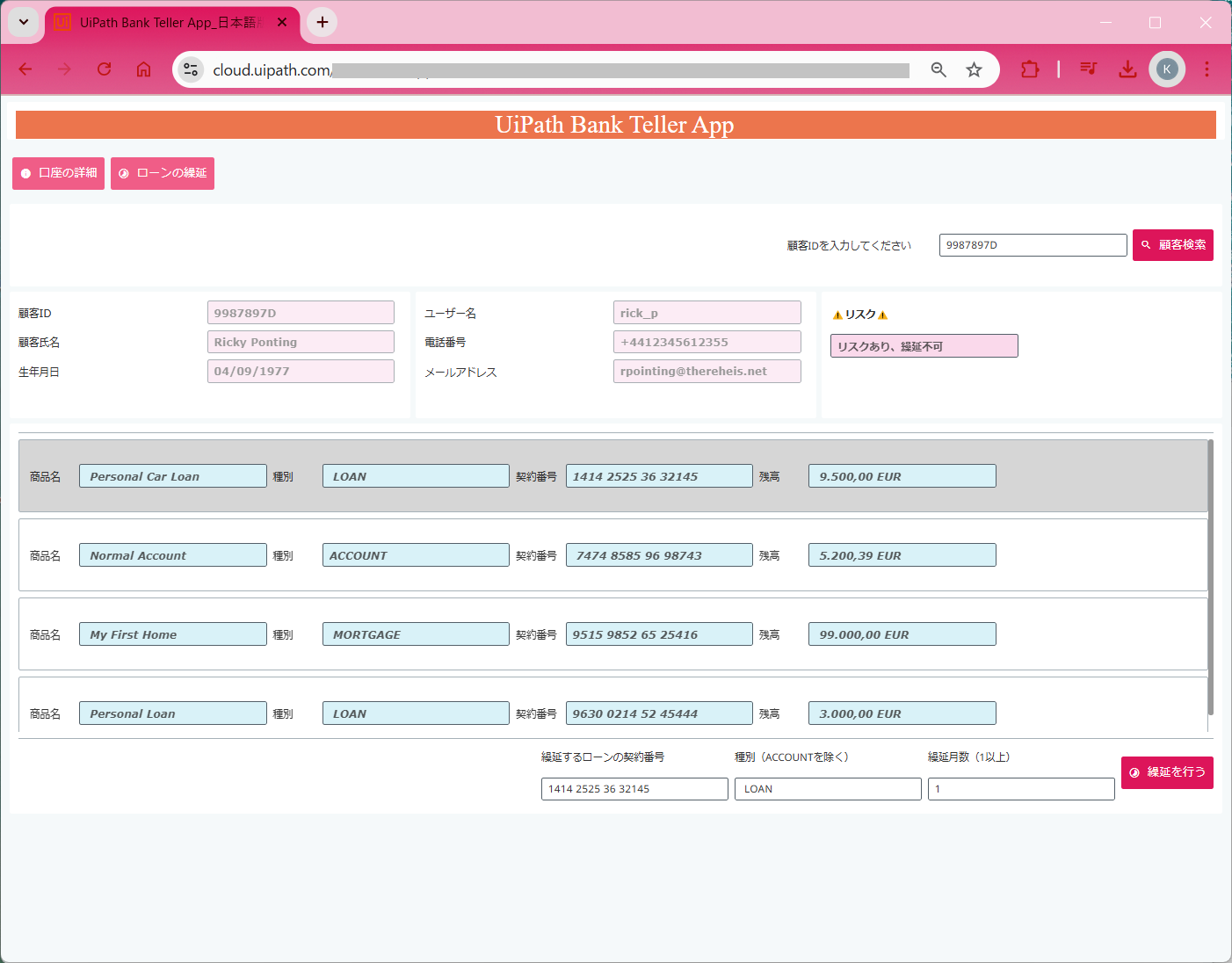Click the 9.500,00 EUR balance field
Viewport: 1232px width, 963px height.
point(902,476)
